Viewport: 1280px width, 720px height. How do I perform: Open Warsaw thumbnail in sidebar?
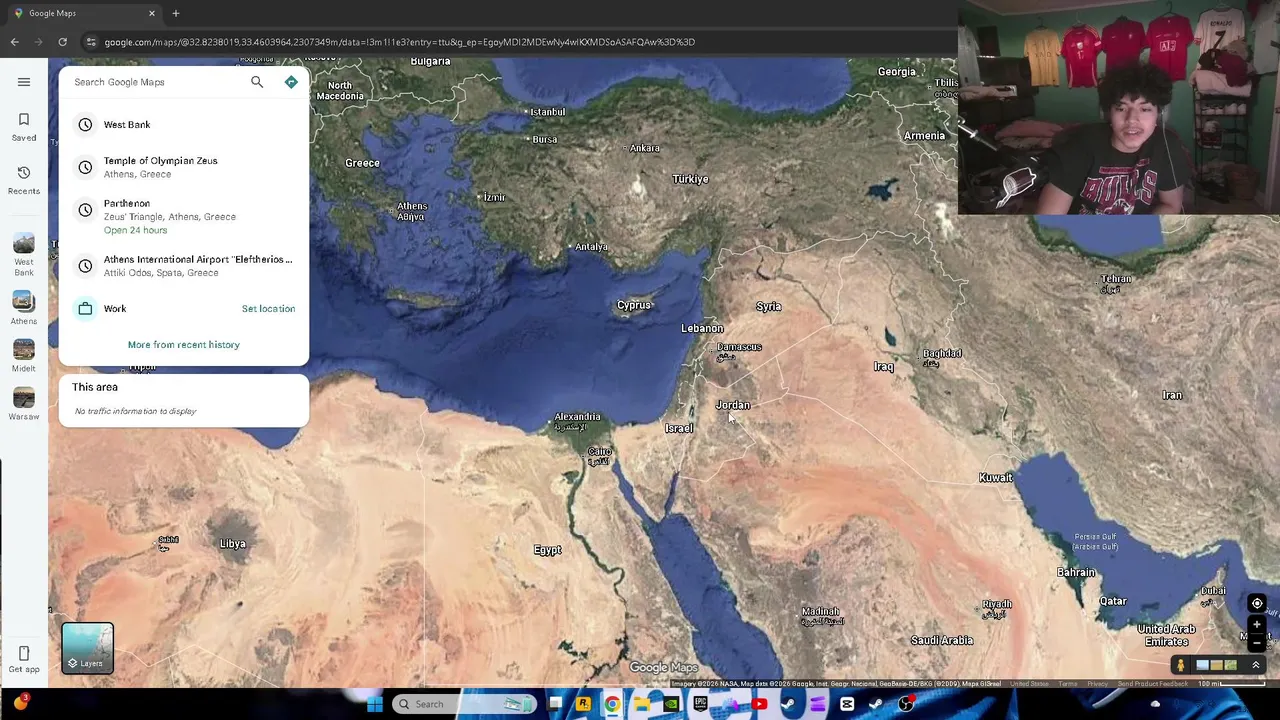coord(24,404)
